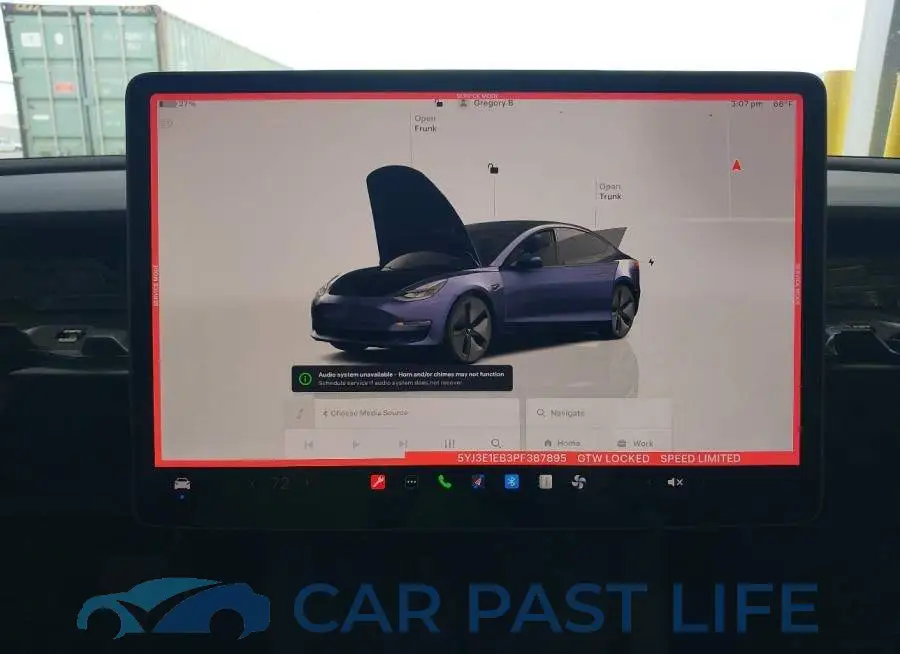The height and width of the screenshot is (654, 900).
Task: Unmute via the muted speaker icon
Action: tap(675, 482)
